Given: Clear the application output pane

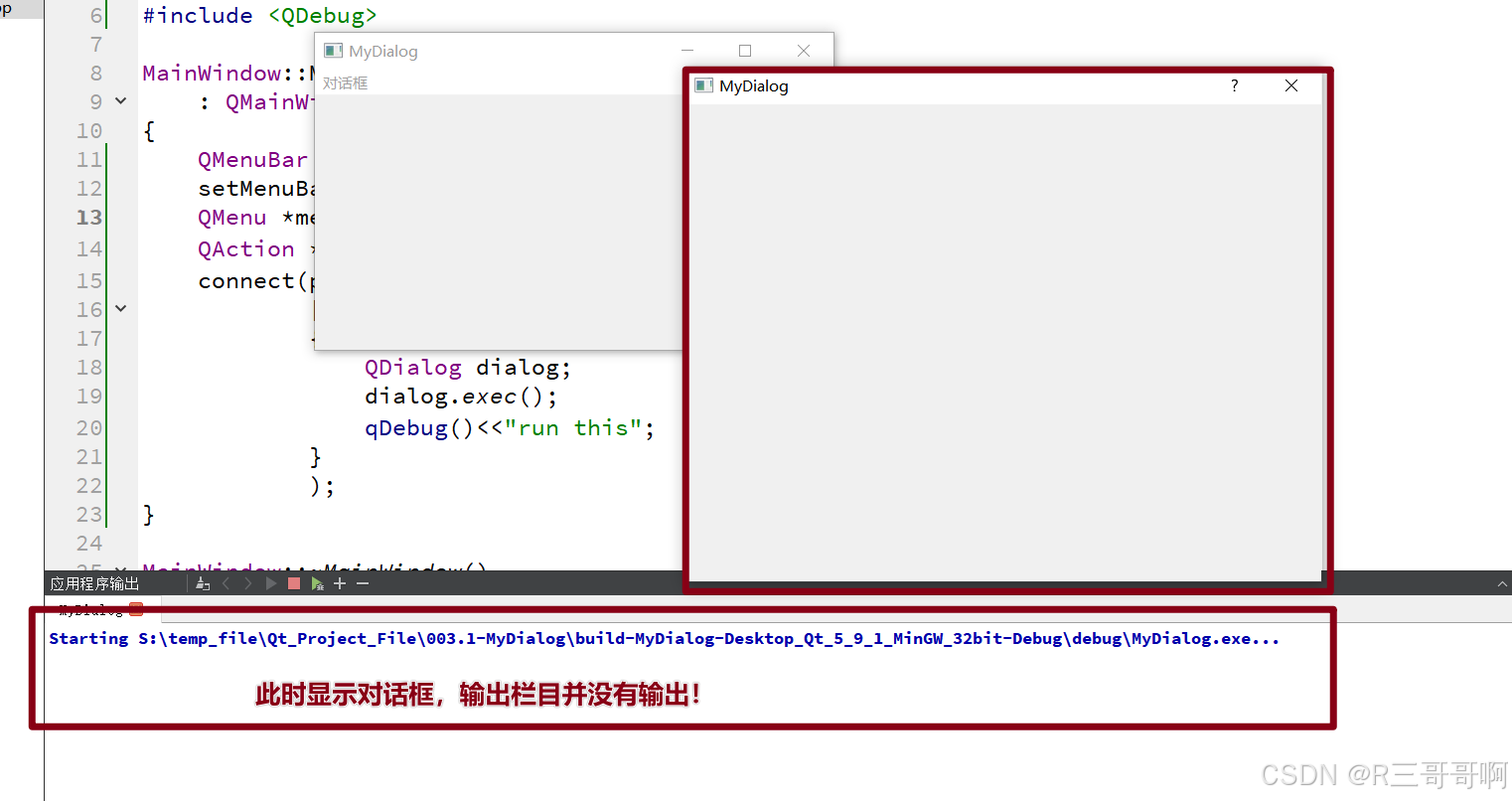Looking at the screenshot, I should (x=203, y=583).
